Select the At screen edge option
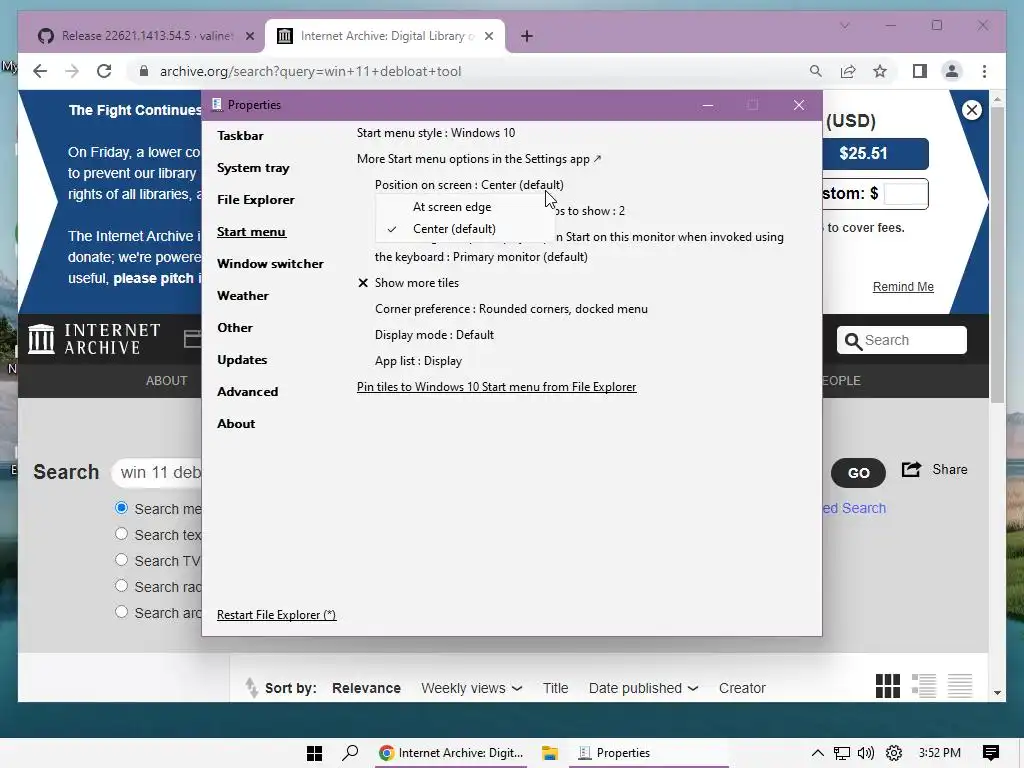This screenshot has height=768, width=1024. click(452, 207)
